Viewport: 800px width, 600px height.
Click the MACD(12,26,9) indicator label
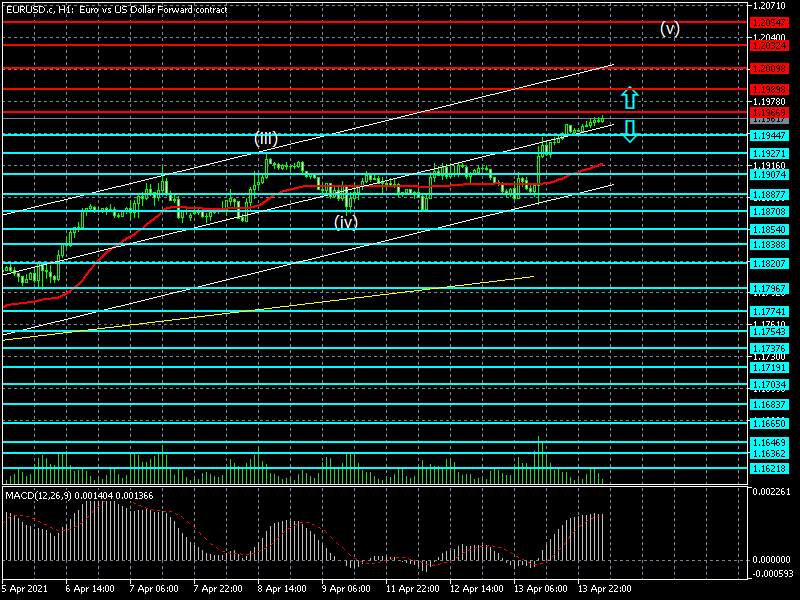tap(79, 495)
